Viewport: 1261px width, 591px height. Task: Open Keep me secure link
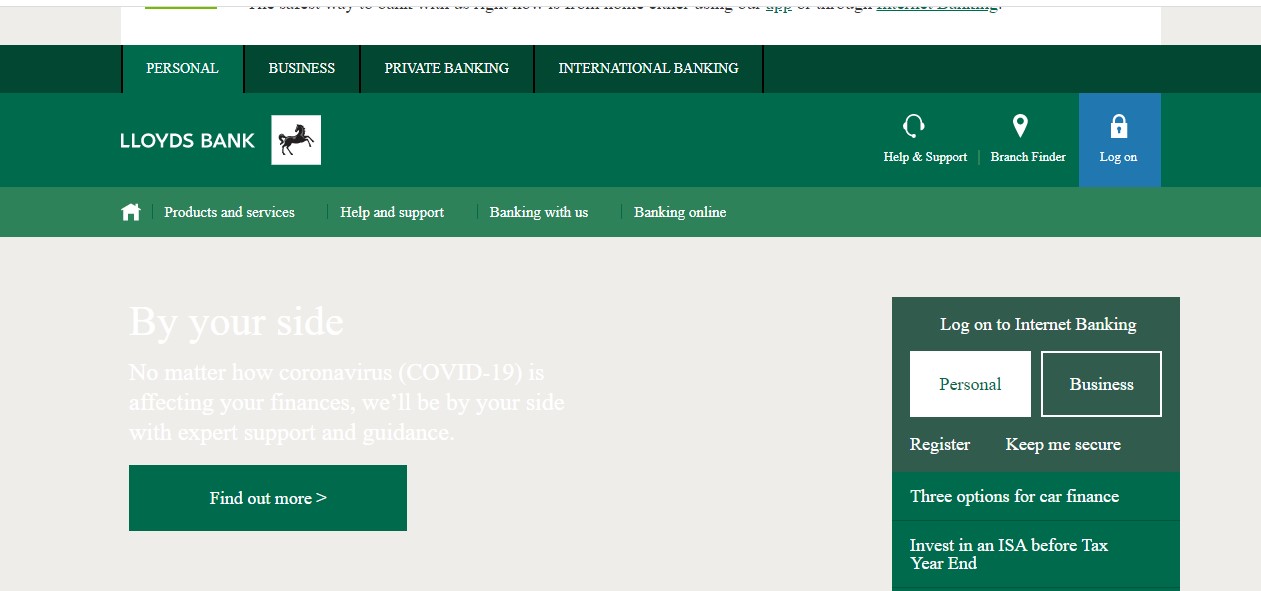1063,445
